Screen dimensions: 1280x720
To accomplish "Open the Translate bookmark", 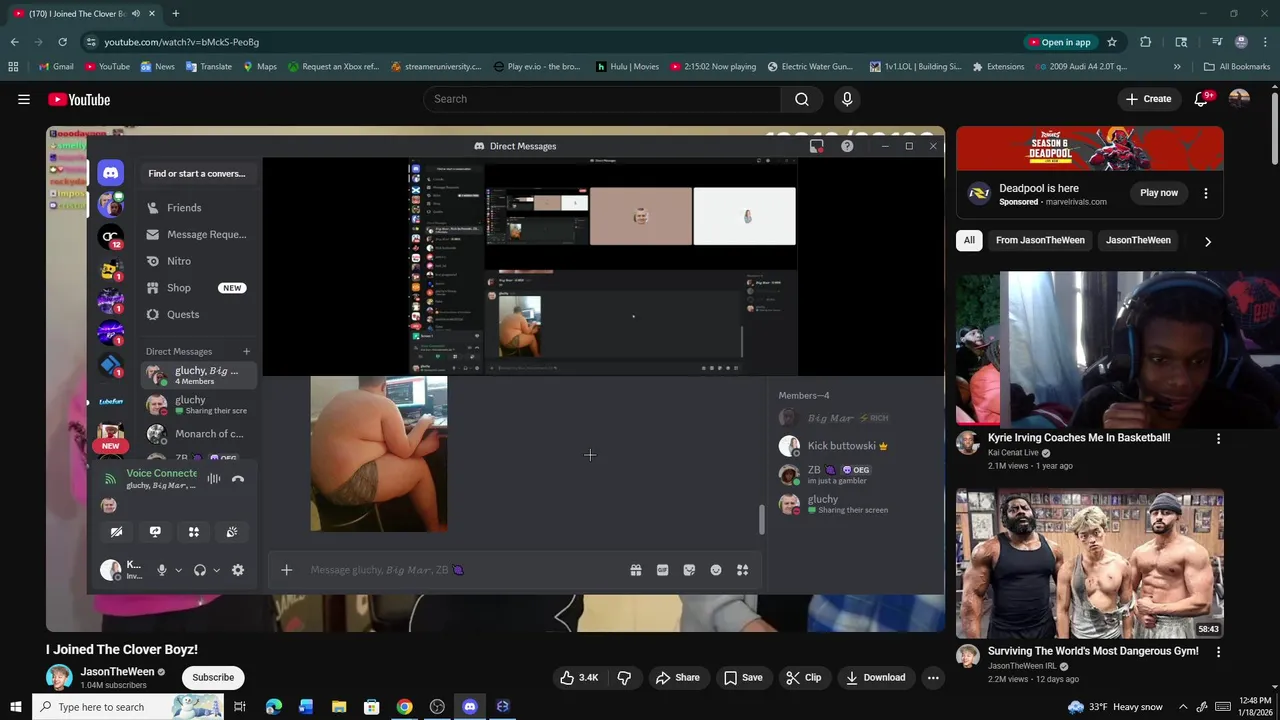I will pyautogui.click(x=208, y=66).
